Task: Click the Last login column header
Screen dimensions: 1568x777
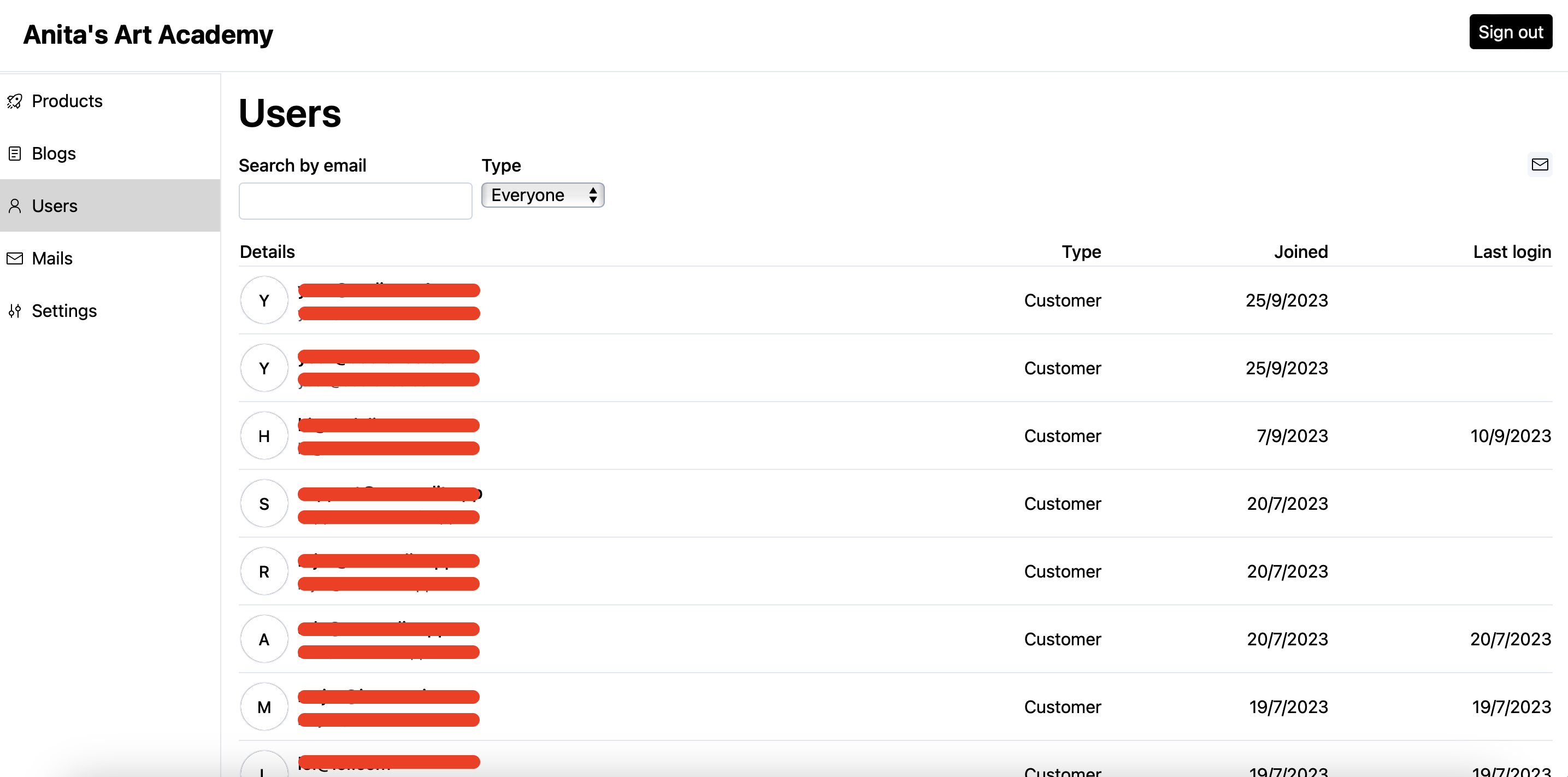Action: click(1511, 251)
